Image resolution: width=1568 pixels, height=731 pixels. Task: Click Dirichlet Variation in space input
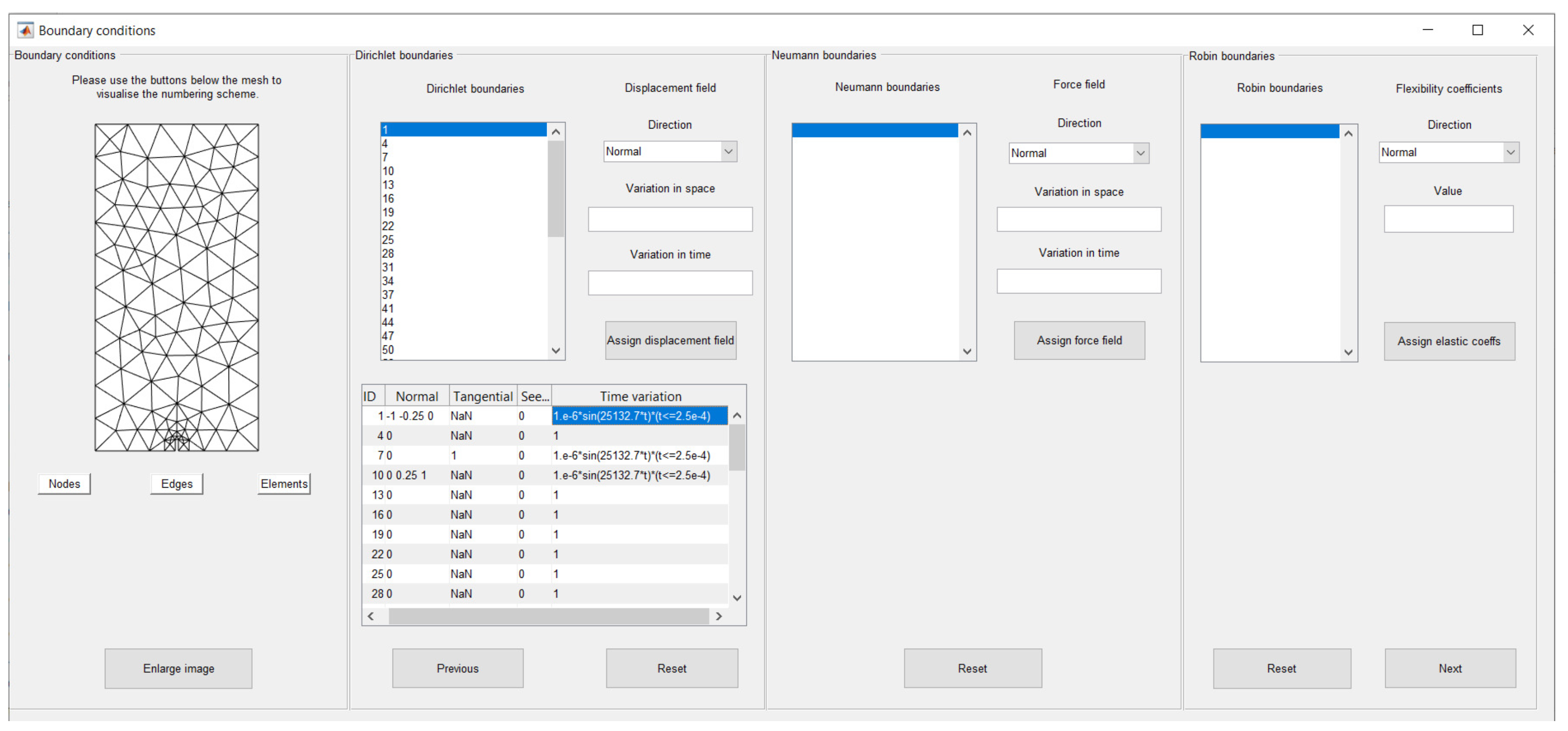pyautogui.click(x=669, y=219)
